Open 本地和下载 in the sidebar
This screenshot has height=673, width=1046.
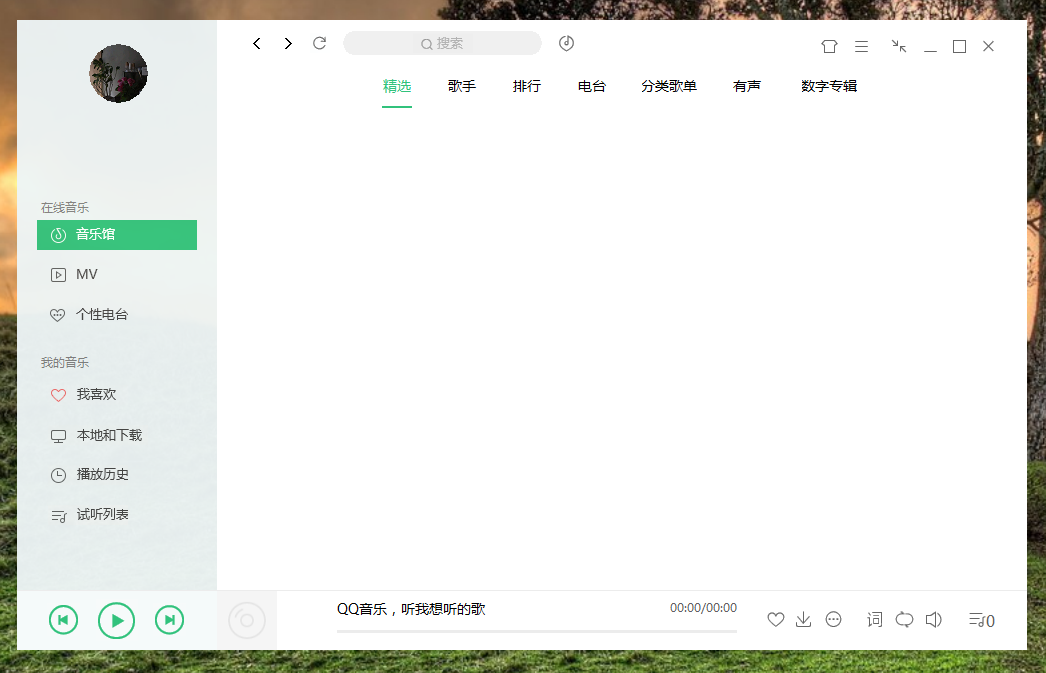pyautogui.click(x=117, y=436)
